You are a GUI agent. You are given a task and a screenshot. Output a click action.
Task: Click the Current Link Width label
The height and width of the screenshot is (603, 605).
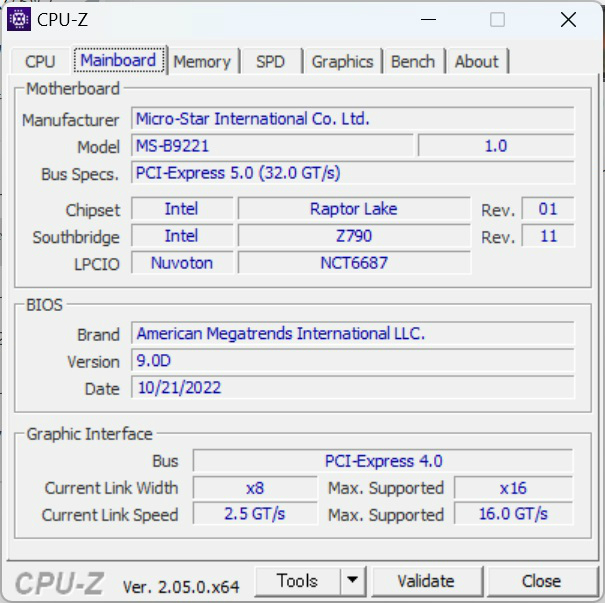coord(112,488)
